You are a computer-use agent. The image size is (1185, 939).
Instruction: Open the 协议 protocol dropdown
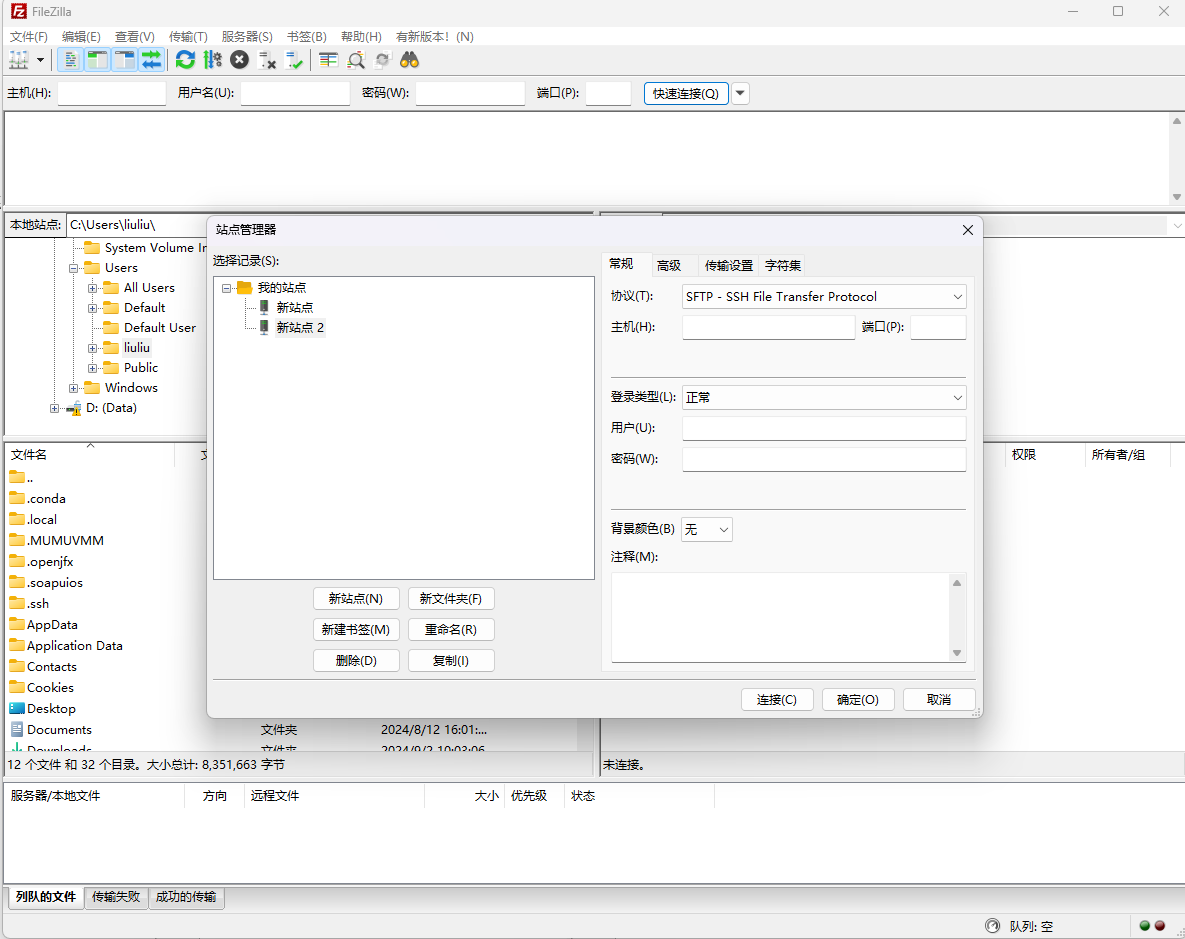click(958, 296)
